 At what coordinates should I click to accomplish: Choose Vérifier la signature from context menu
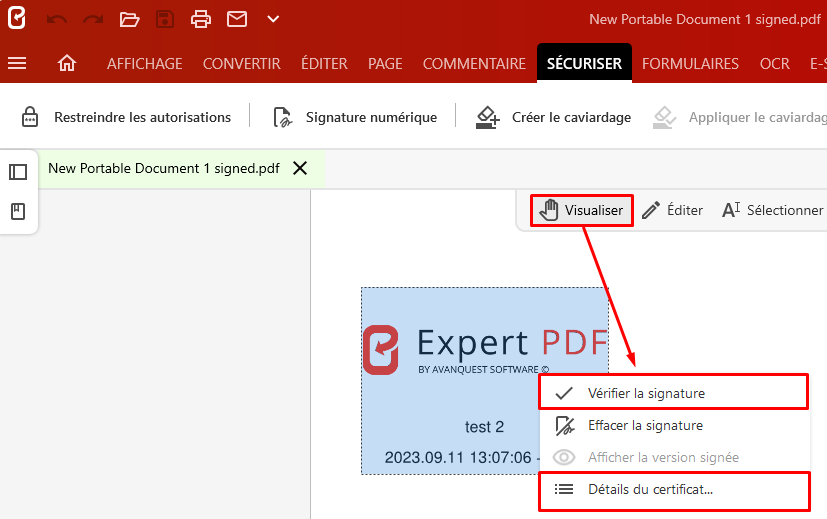coord(673,393)
